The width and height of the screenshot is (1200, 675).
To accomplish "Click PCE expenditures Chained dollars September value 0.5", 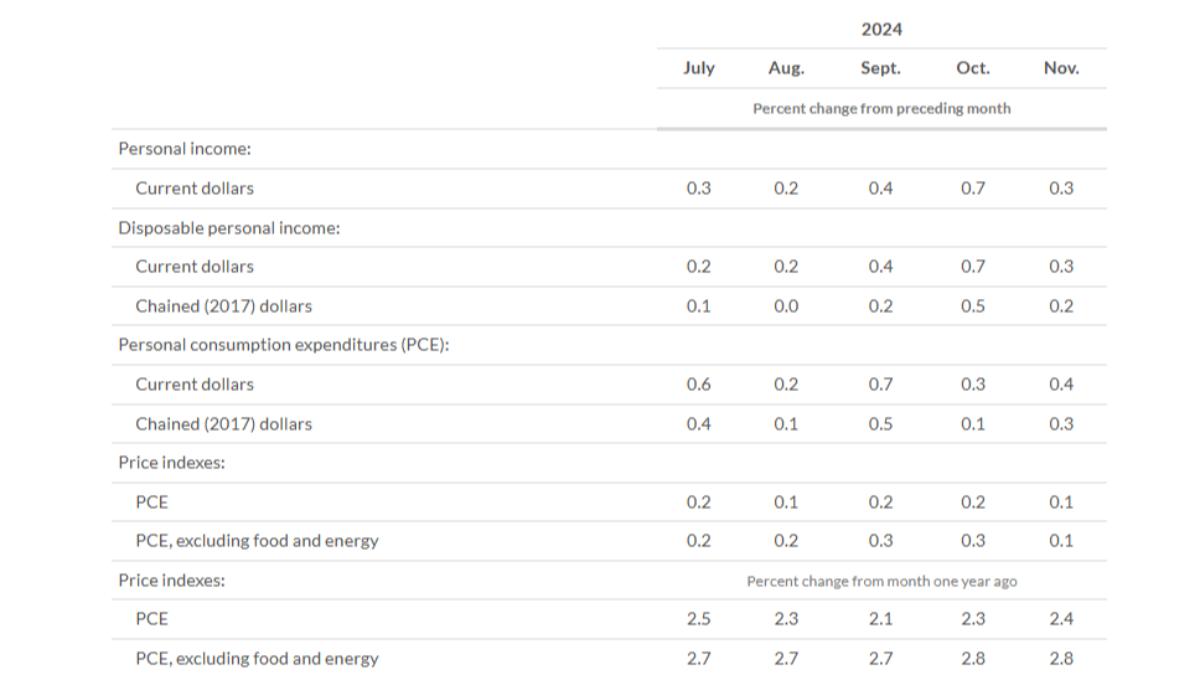I will [880, 424].
